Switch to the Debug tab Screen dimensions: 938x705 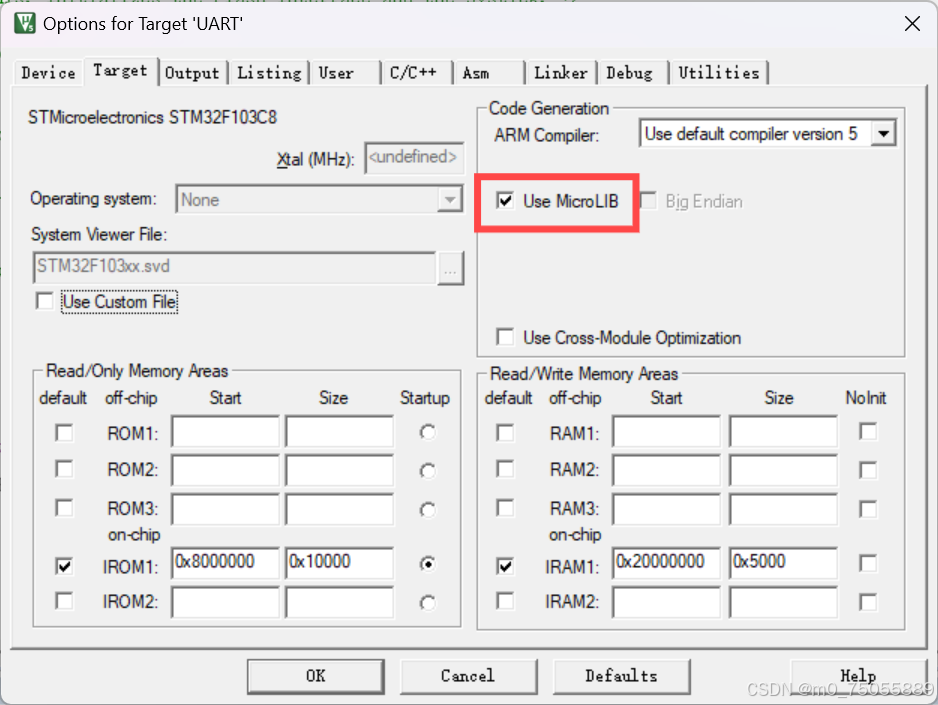click(x=632, y=72)
